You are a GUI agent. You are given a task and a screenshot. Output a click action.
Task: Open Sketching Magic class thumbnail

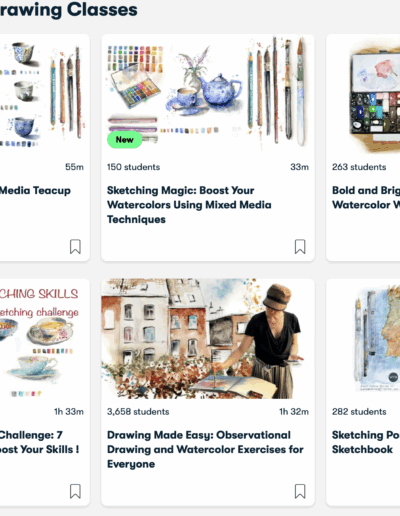pyautogui.click(x=208, y=94)
